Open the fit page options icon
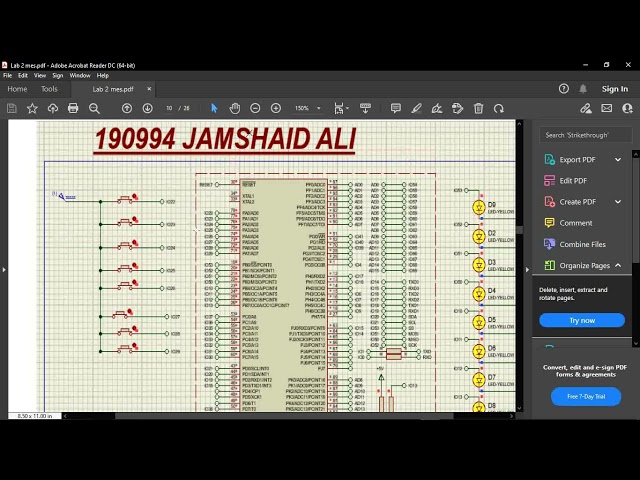 click(340, 108)
